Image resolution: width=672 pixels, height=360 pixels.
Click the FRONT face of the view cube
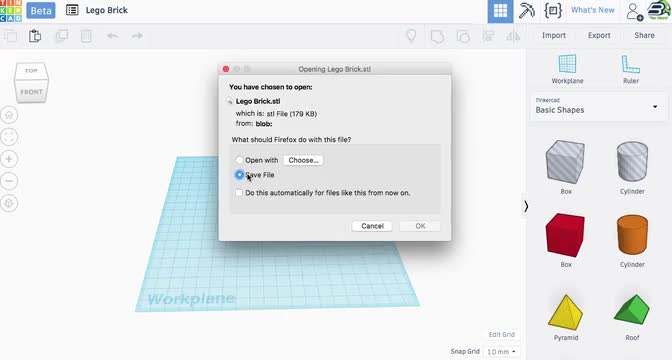(31, 91)
